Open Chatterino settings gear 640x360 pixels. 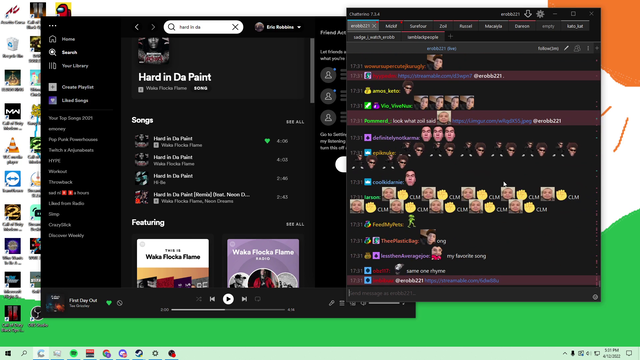540,14
